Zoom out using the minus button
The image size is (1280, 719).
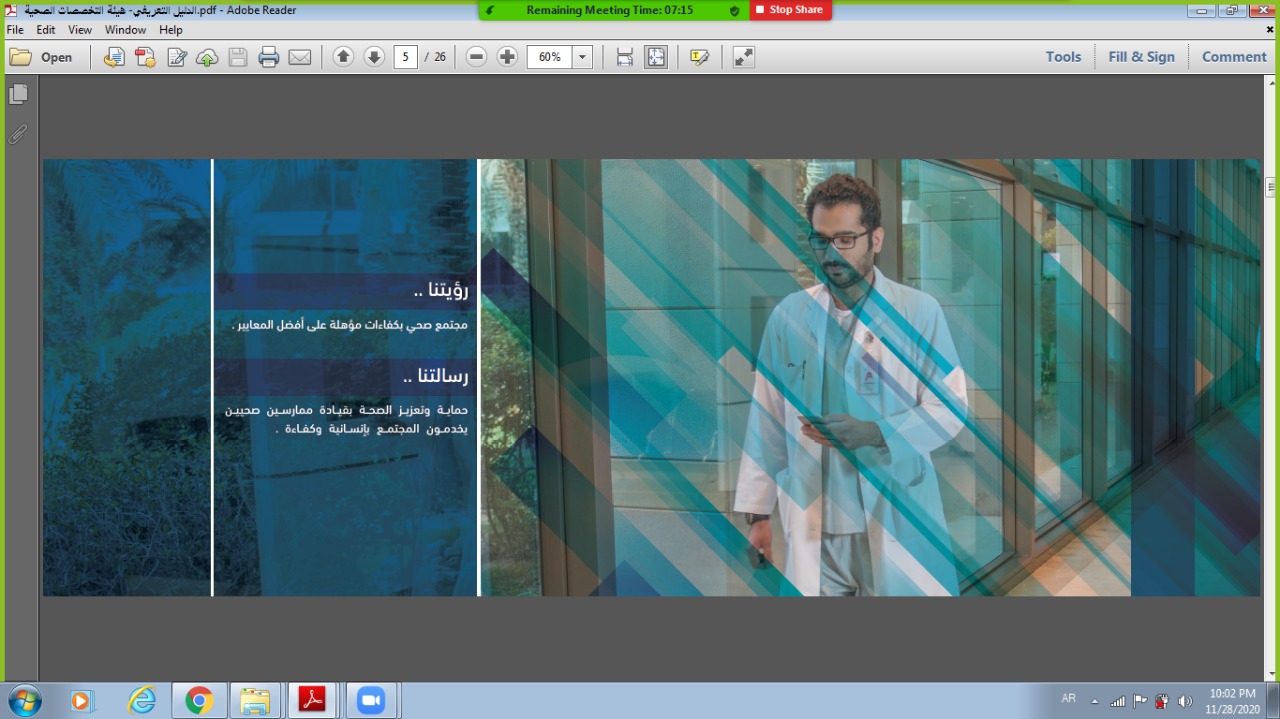477,57
